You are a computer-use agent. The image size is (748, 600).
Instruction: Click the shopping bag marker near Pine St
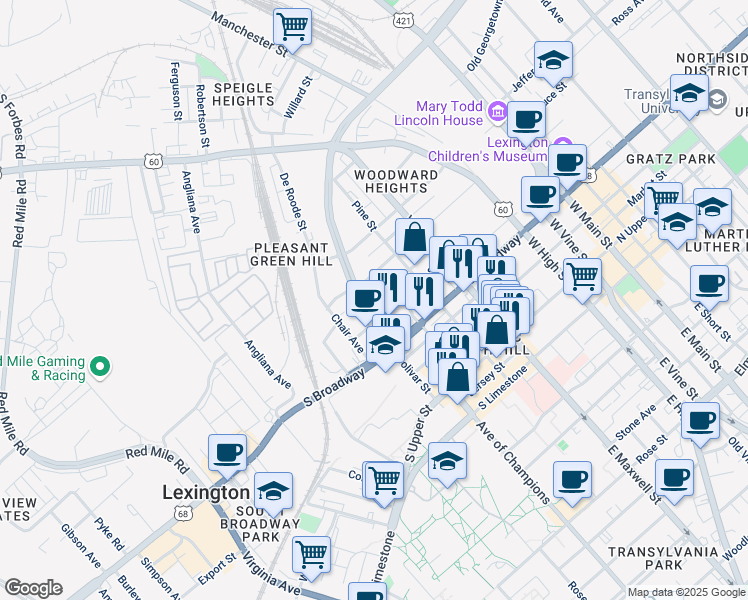point(415,238)
